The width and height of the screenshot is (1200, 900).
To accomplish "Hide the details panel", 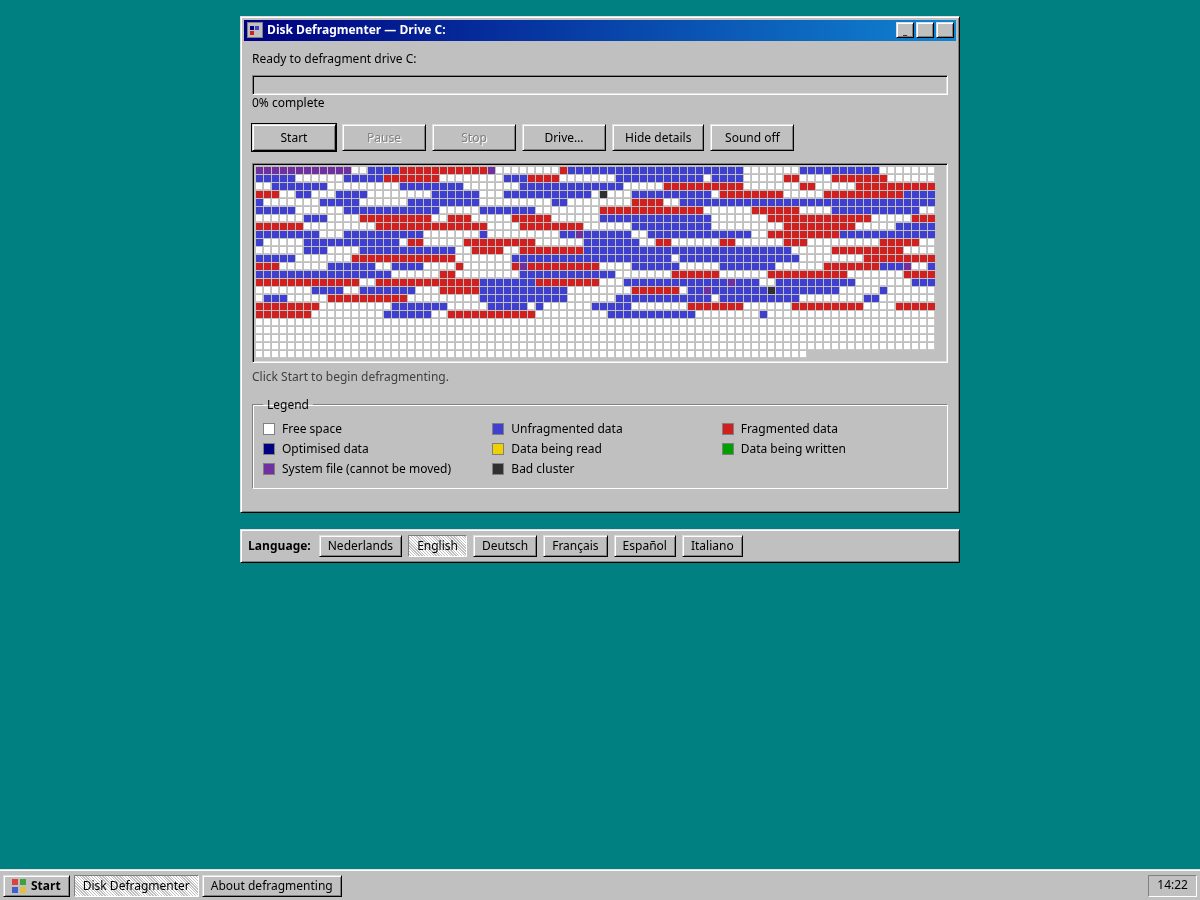I will pos(658,137).
